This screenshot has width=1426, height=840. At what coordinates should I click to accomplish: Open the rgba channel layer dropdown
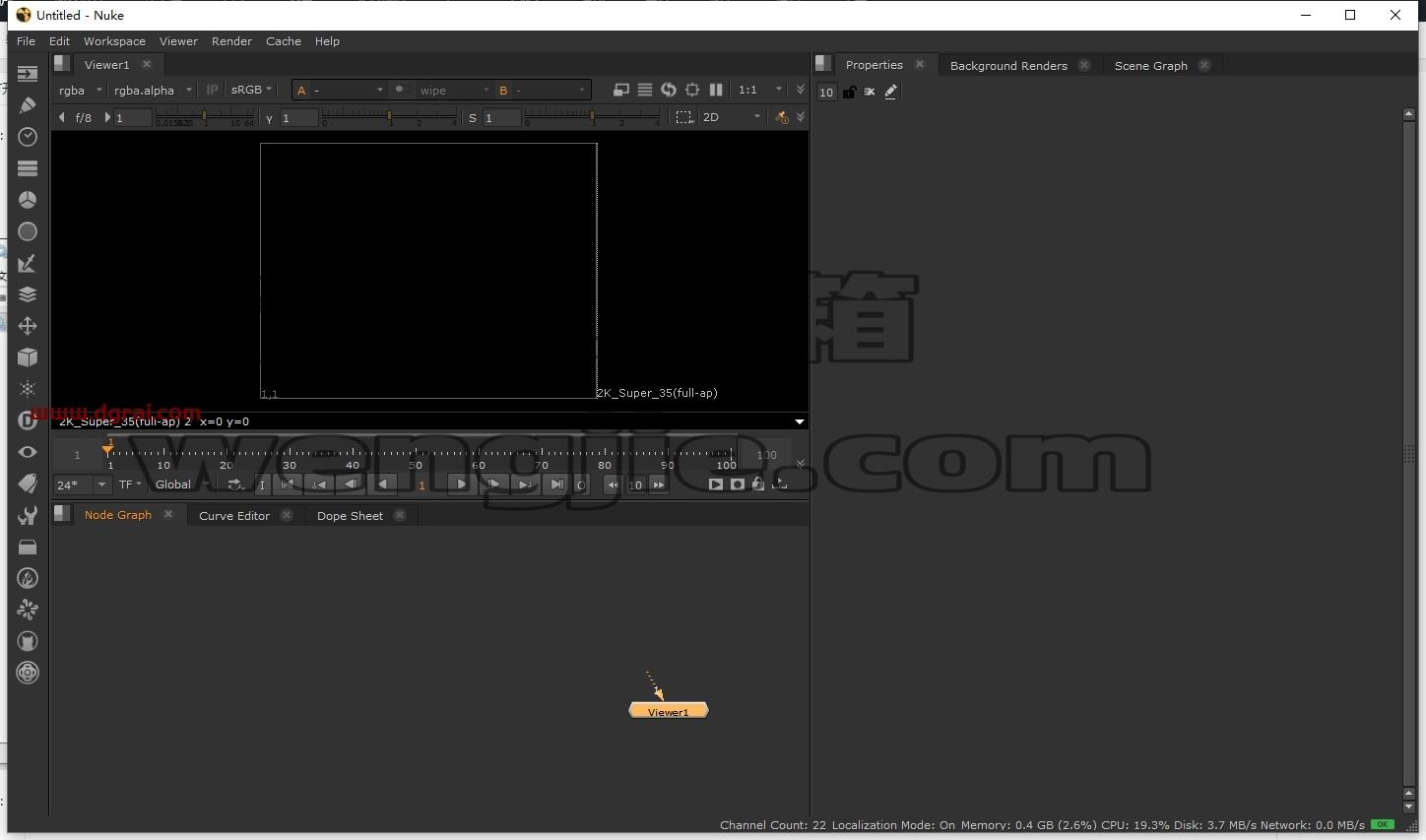click(80, 90)
